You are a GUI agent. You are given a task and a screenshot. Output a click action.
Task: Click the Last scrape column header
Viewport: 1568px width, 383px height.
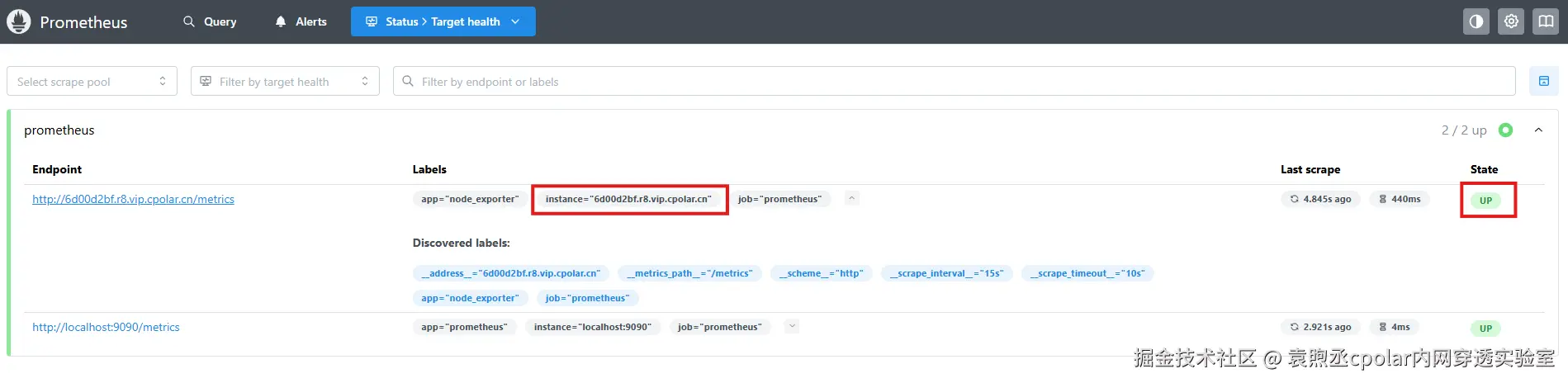point(1310,169)
